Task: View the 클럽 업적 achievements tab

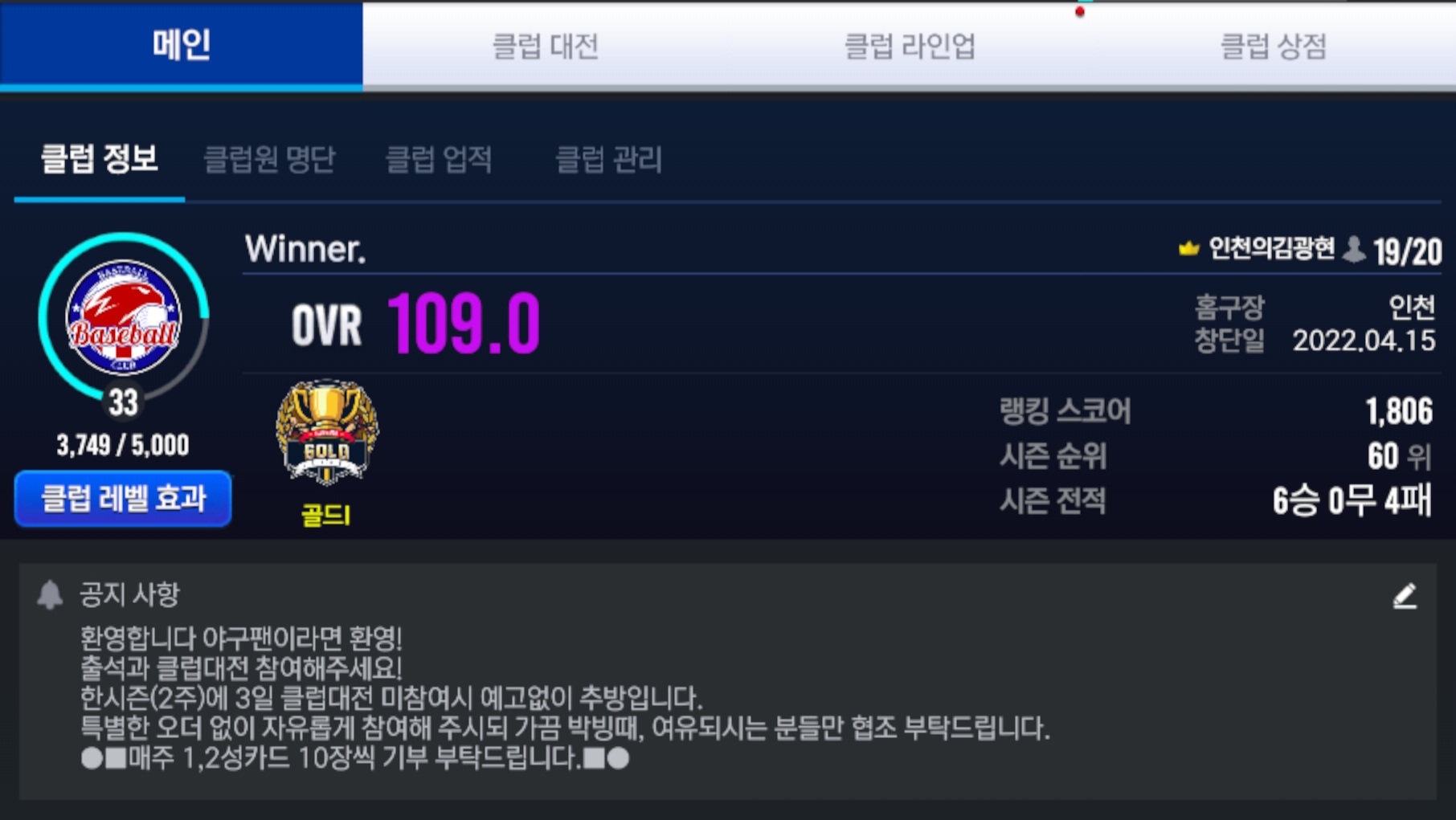Action: point(439,159)
